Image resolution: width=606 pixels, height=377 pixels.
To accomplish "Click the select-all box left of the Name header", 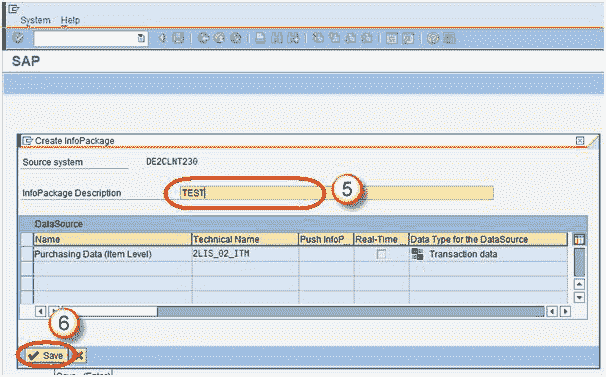I will pos(27,239).
